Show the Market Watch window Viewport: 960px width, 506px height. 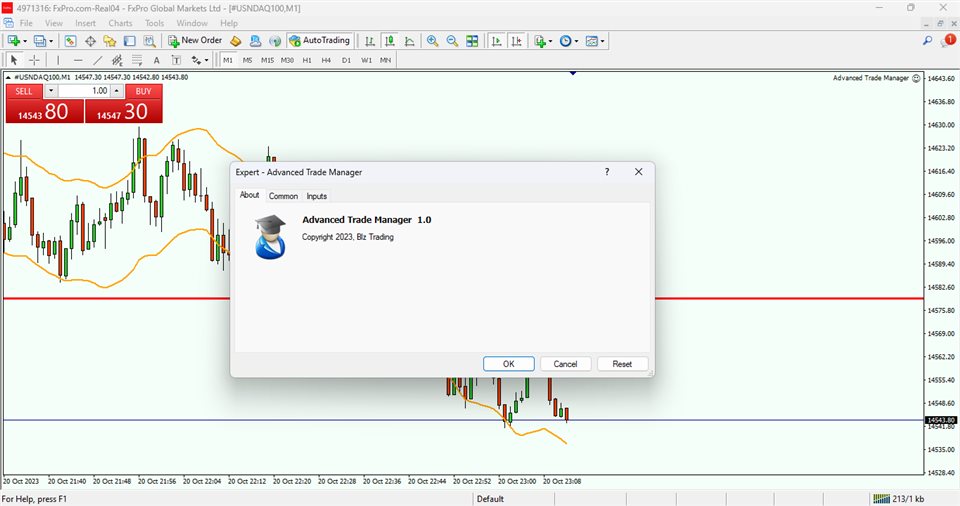(70, 41)
